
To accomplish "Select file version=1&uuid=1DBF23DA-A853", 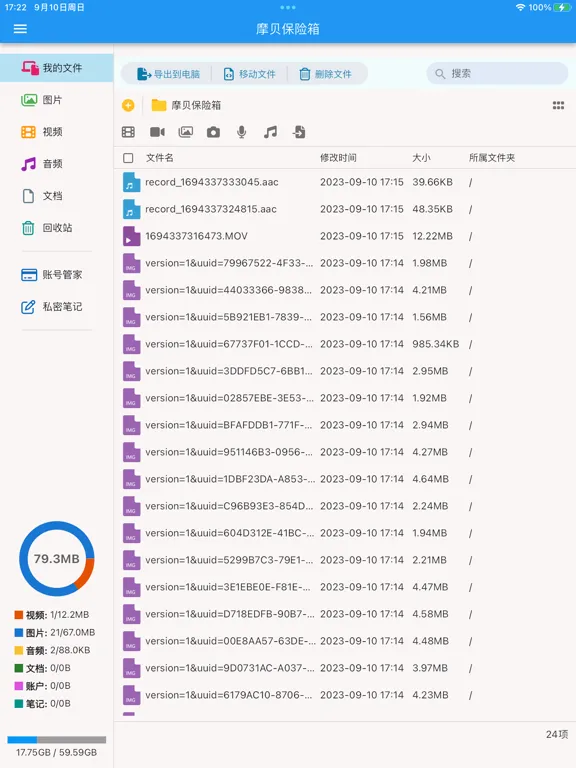I will click(345, 479).
